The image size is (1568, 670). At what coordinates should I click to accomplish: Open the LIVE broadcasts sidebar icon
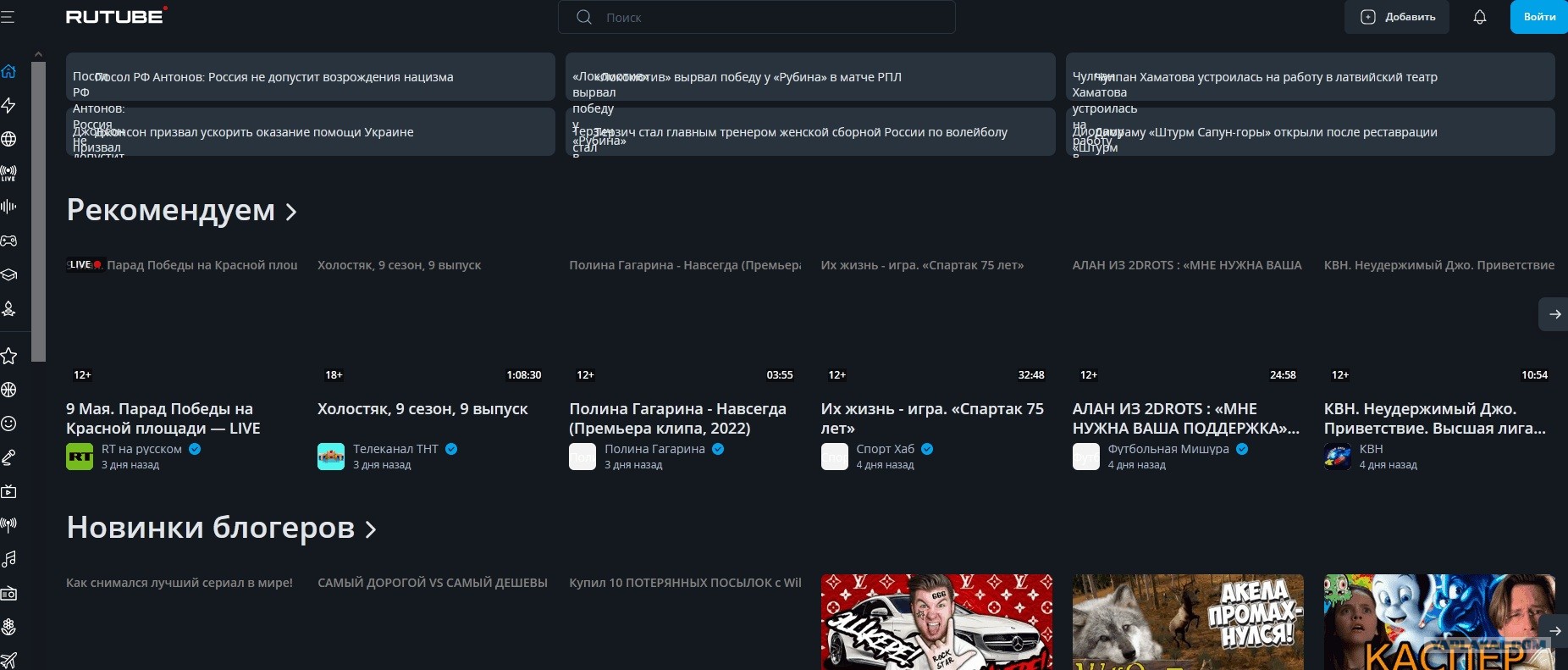point(8,173)
